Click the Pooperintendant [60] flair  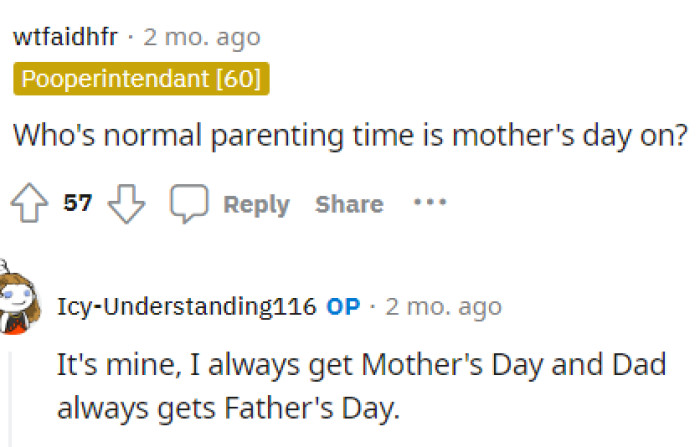coord(141,80)
